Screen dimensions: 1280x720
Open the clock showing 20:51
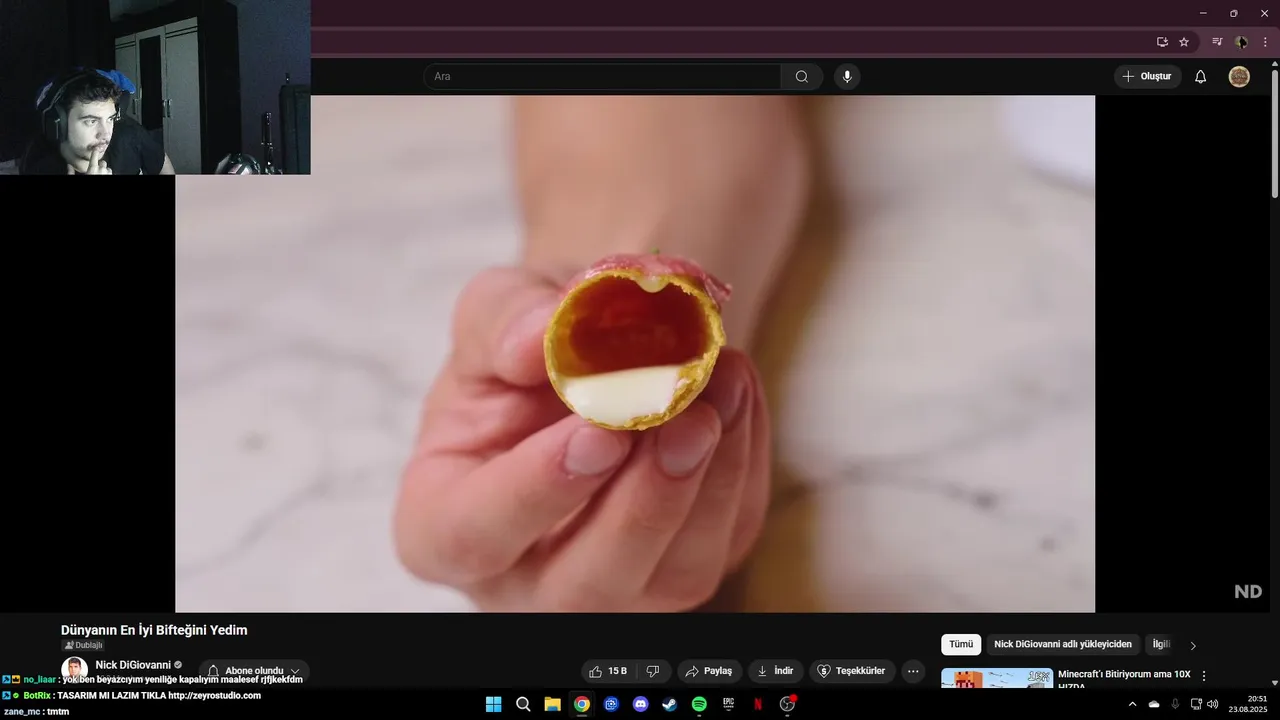(1248, 704)
